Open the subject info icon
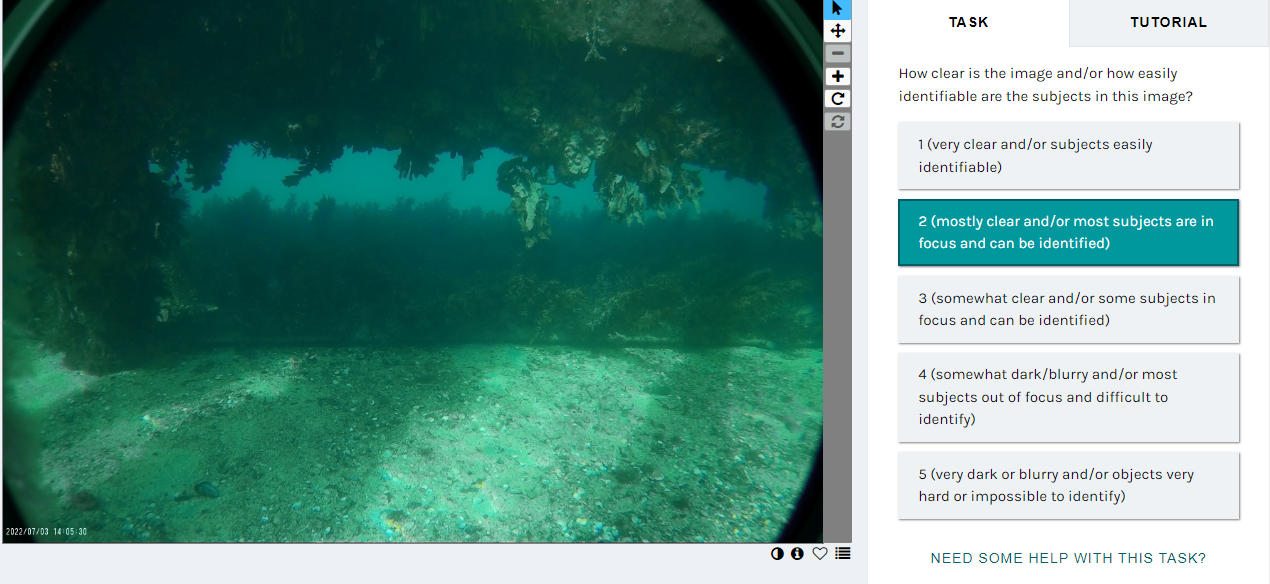This screenshot has height=584, width=1270. [797, 553]
